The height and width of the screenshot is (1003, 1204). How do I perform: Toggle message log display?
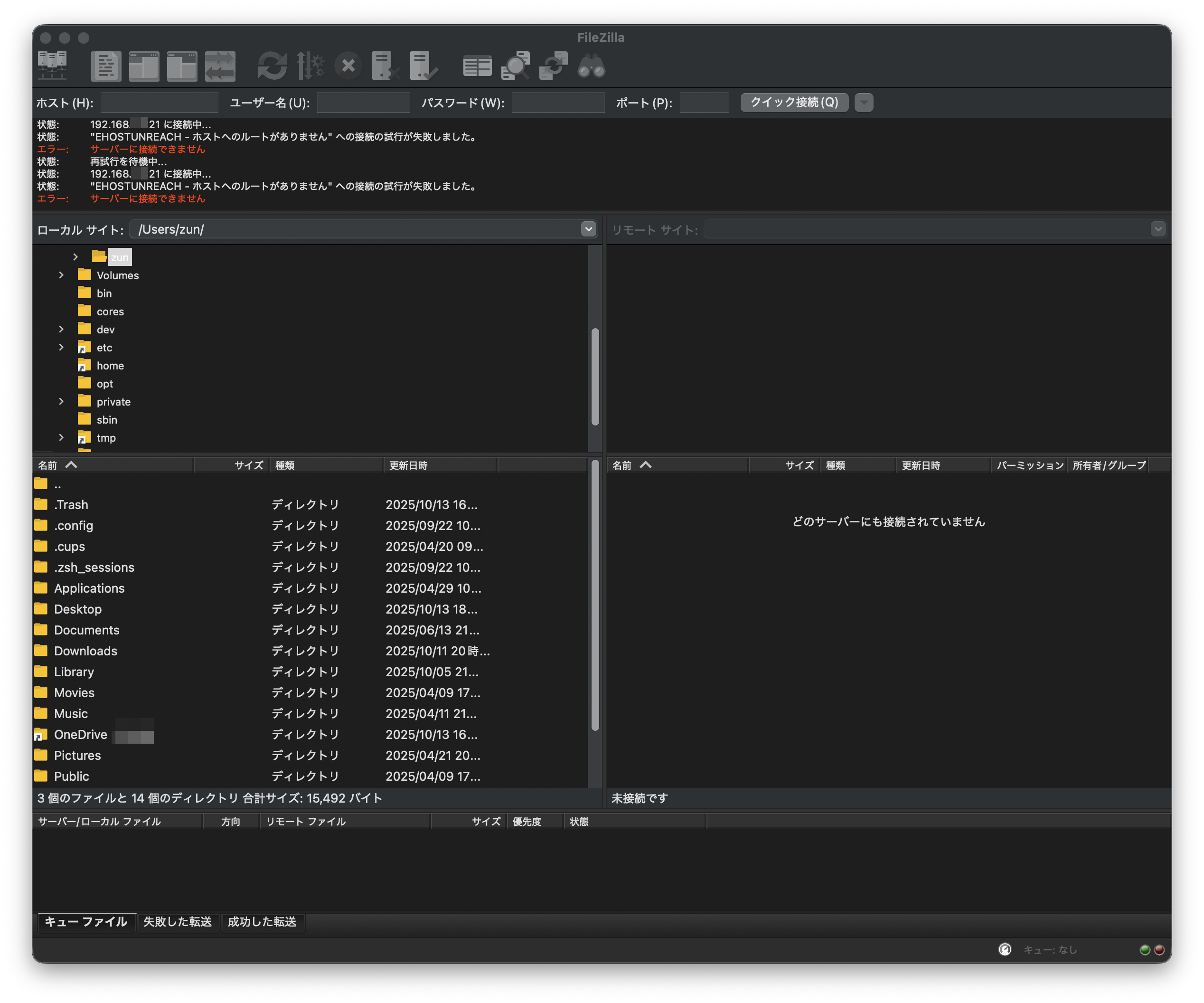(106, 66)
